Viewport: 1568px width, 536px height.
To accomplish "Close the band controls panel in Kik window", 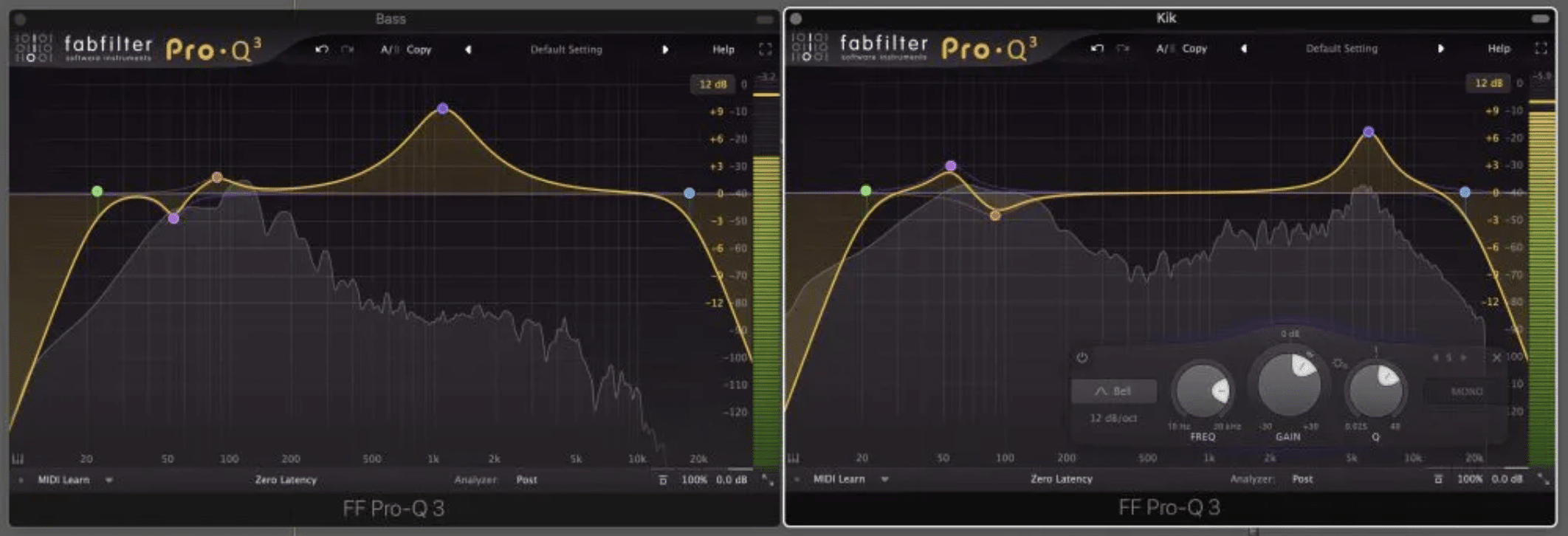I will (x=1496, y=357).
